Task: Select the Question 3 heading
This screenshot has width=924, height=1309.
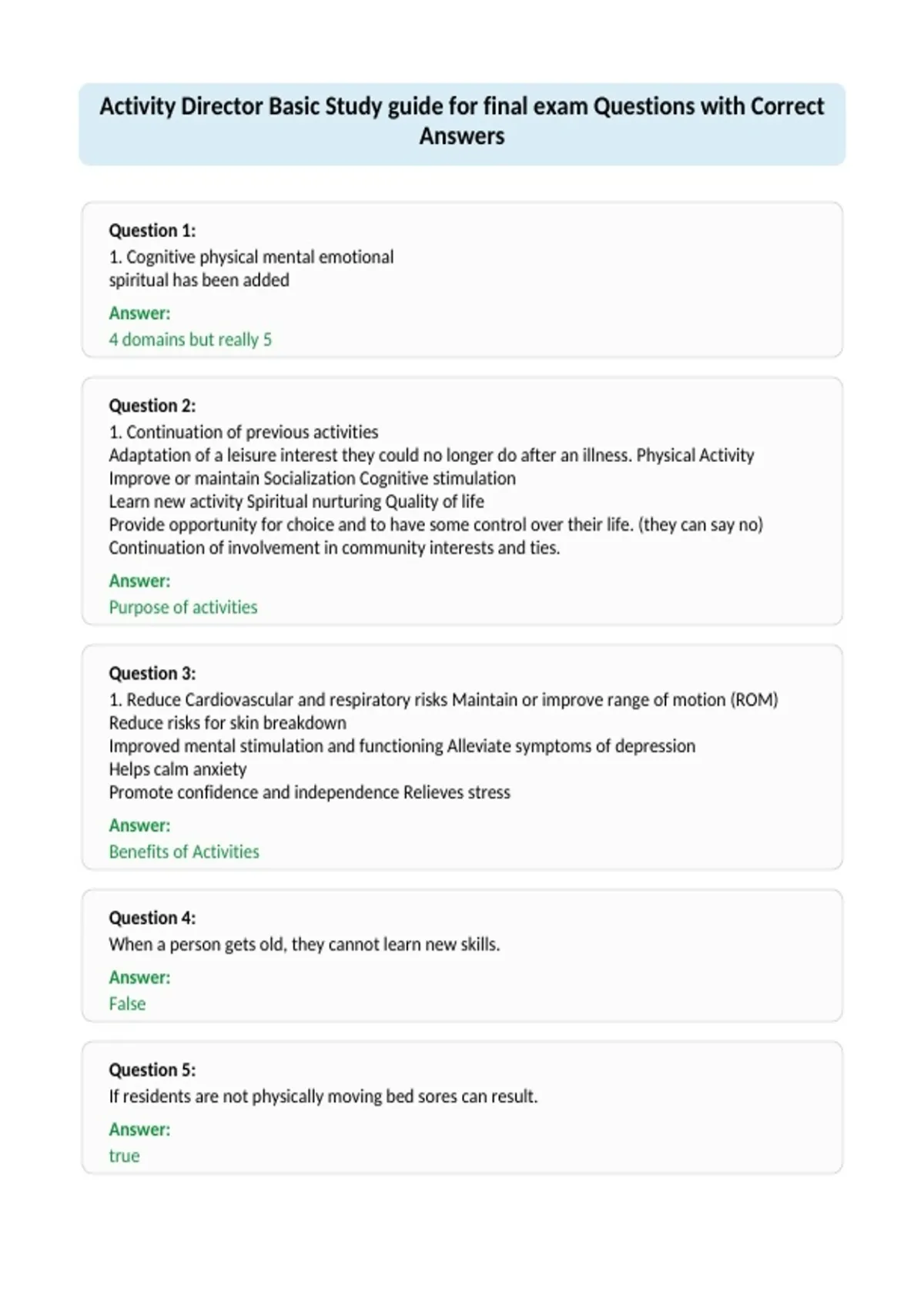Action: click(x=152, y=673)
